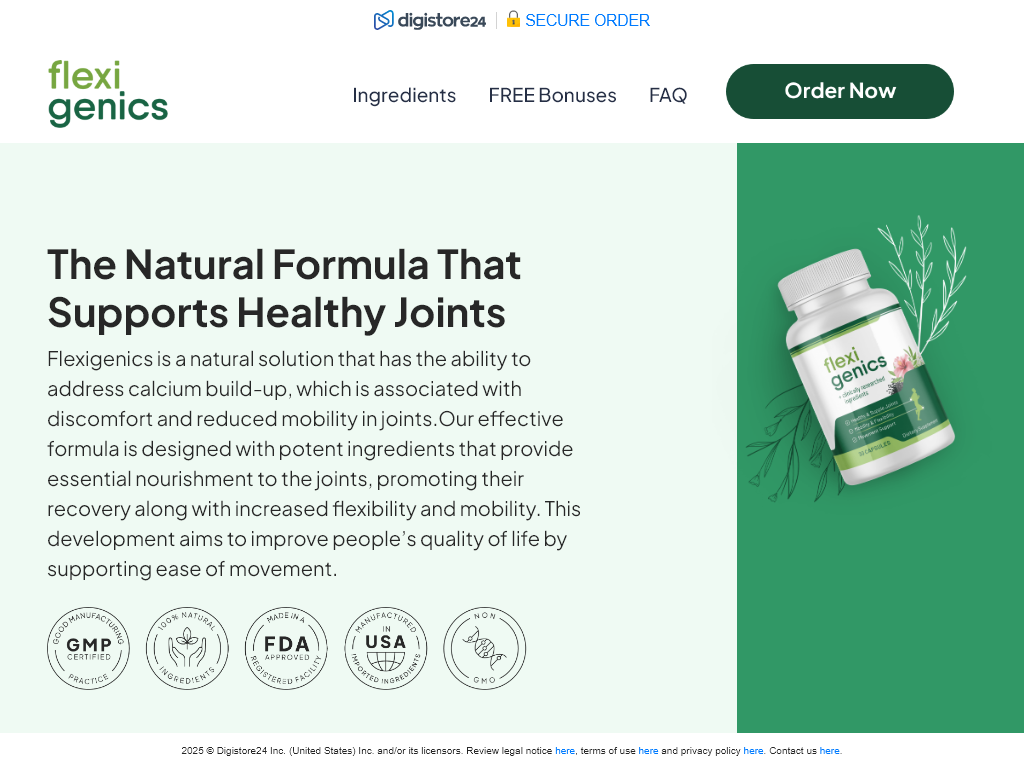1024x768 pixels.
Task: Click the yellow padlock secure icon
Action: point(513,19)
